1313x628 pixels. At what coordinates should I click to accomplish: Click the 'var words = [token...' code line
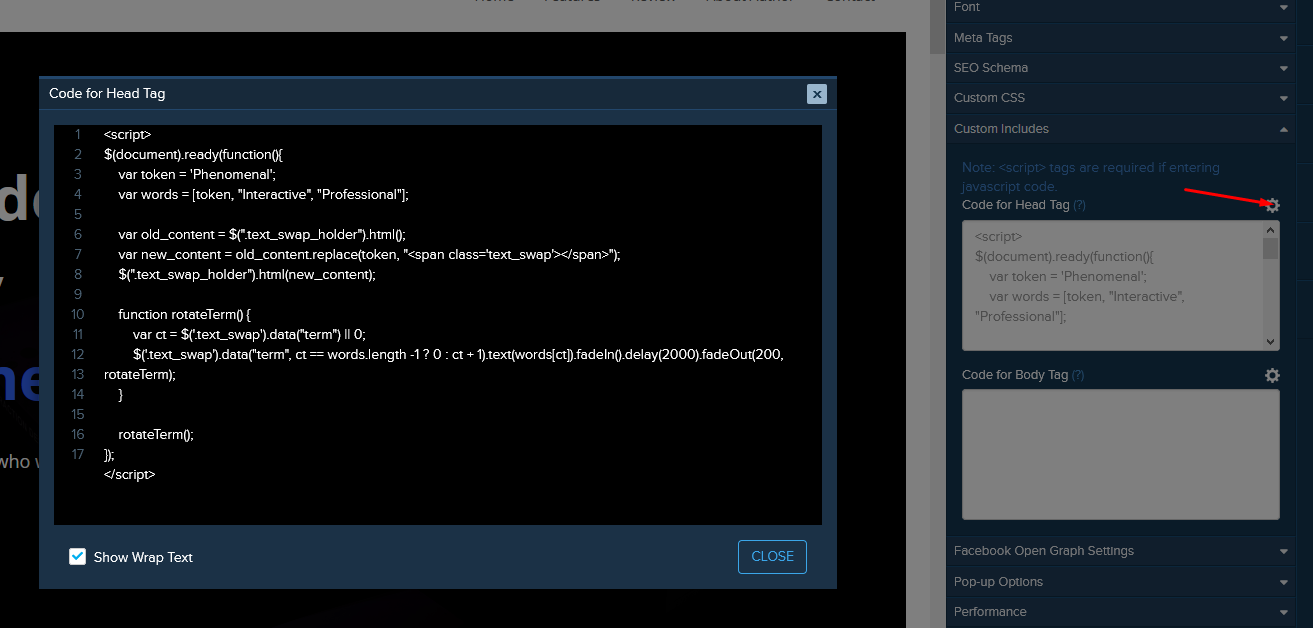263,194
